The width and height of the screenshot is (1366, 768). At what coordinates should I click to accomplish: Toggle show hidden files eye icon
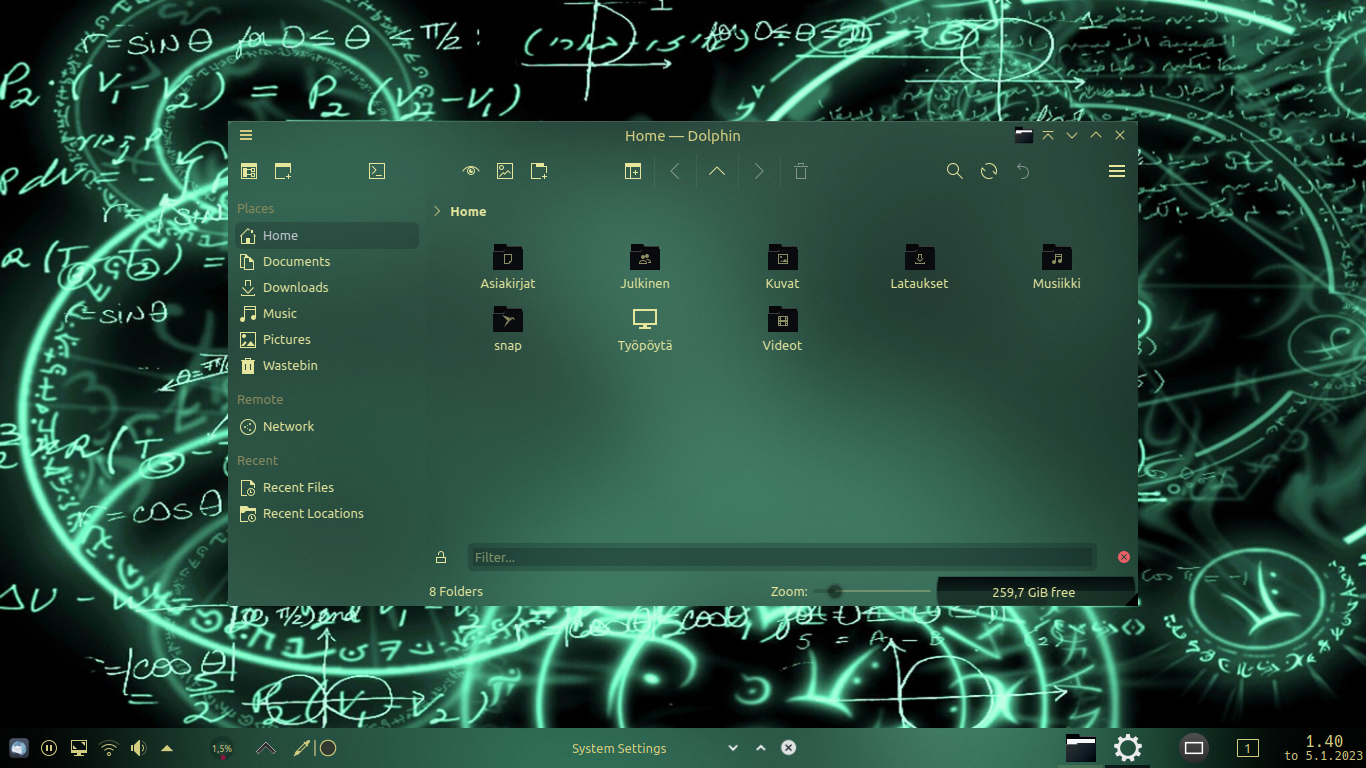pos(471,171)
